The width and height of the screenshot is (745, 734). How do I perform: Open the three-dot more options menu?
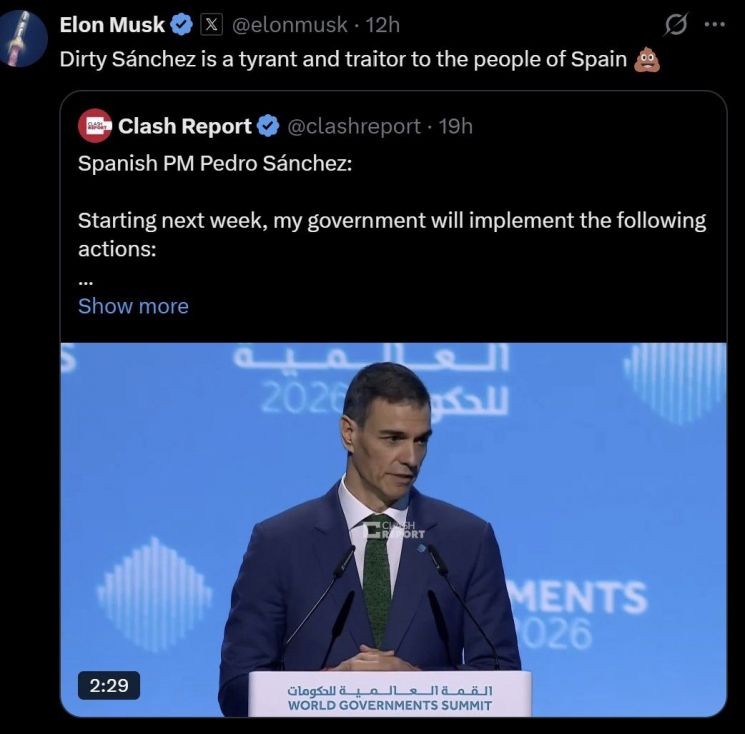pos(714,25)
